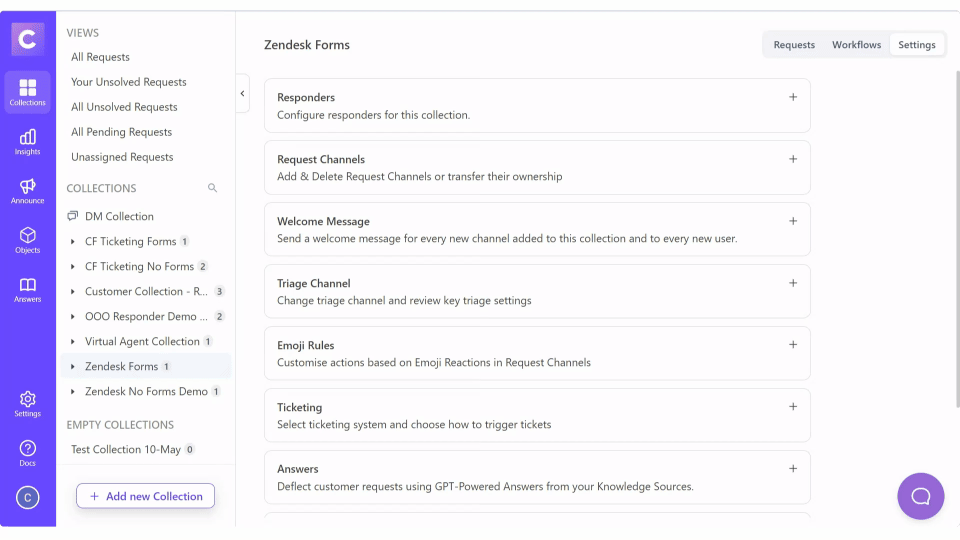Select the DM Collection item
The image size is (960, 540).
[119, 216]
